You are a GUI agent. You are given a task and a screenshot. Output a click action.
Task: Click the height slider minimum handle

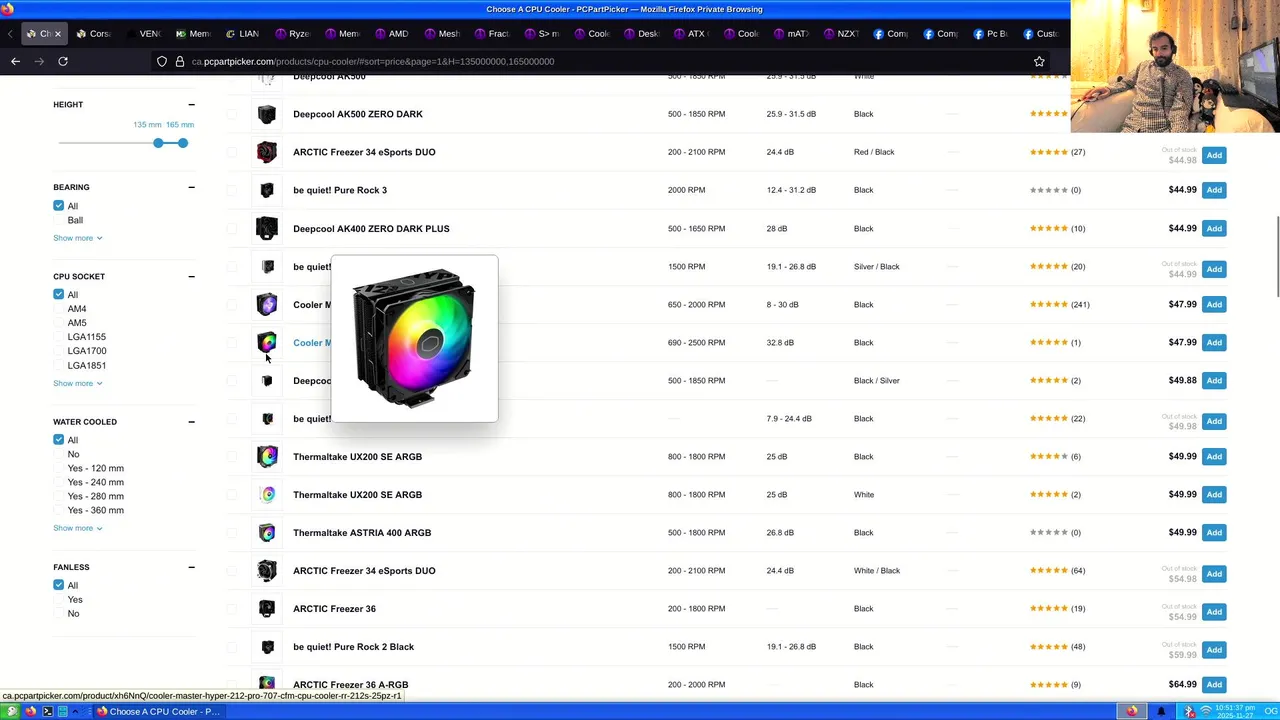point(158,143)
